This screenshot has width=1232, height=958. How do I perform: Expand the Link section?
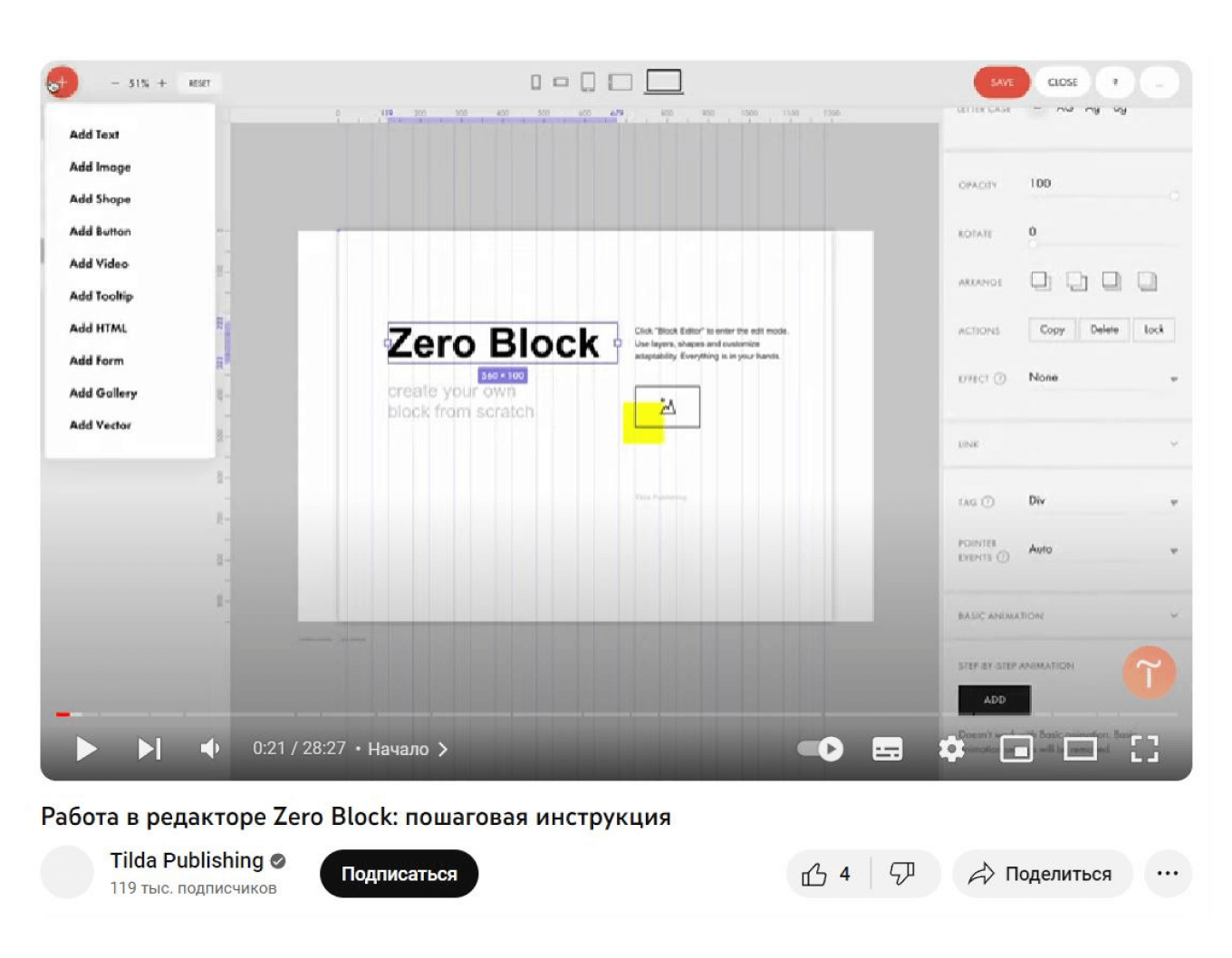1068,444
